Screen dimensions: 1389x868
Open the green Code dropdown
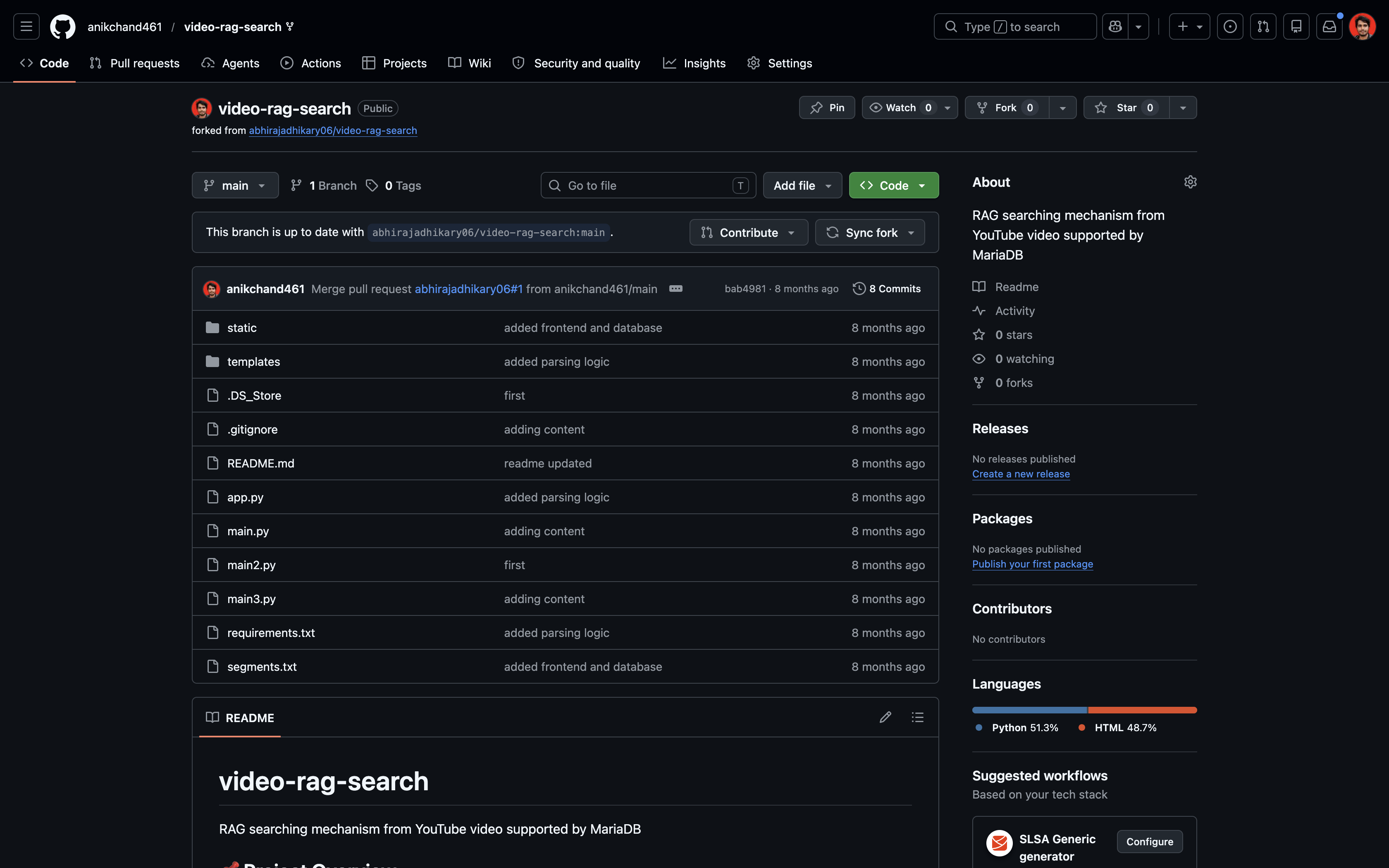894,186
